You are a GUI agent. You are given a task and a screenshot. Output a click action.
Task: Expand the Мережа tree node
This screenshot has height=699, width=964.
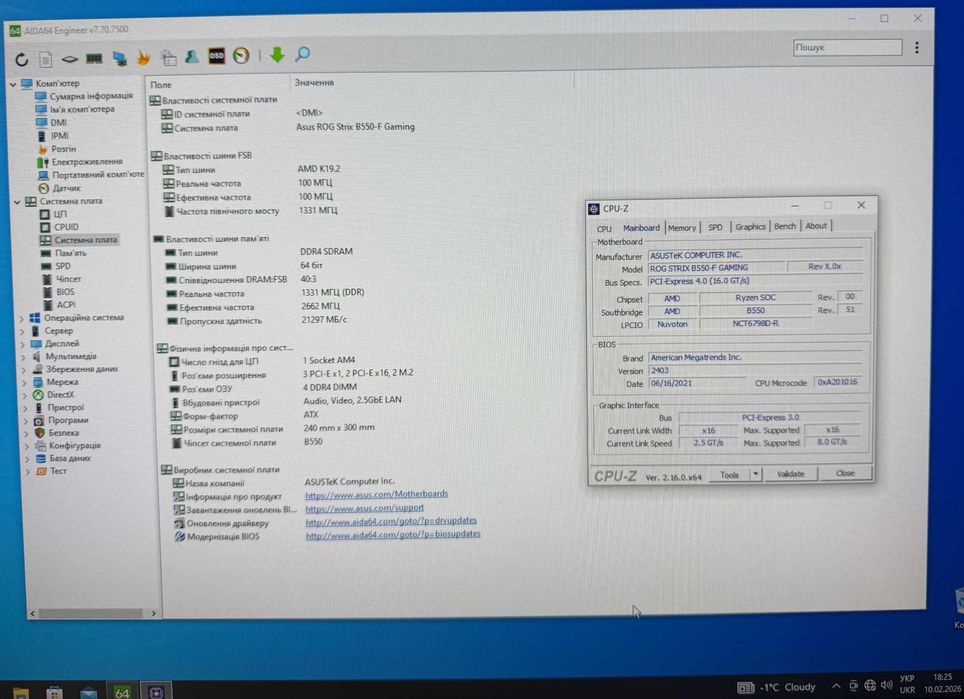click(x=25, y=383)
